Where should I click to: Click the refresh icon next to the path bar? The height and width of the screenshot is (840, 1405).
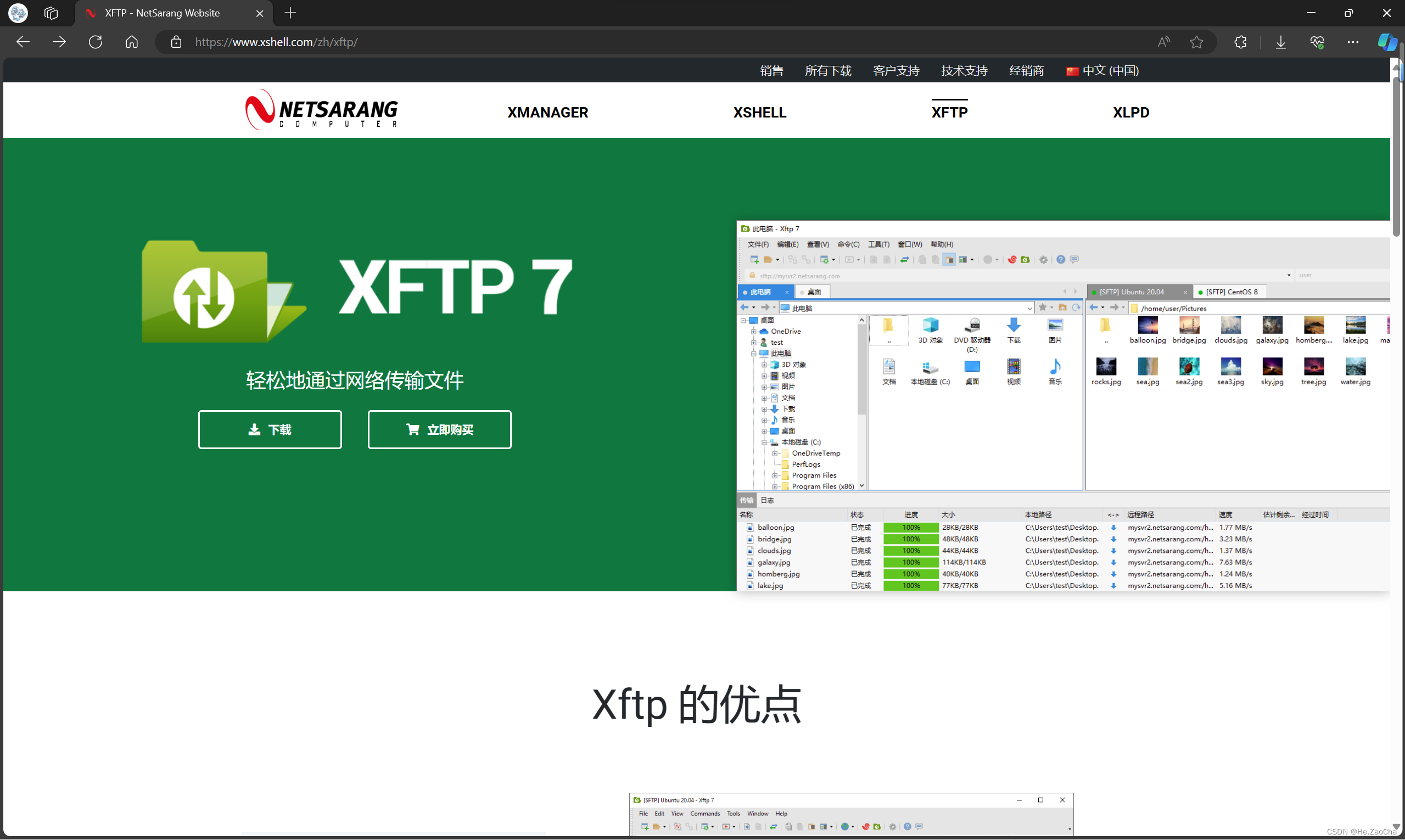coord(1076,307)
